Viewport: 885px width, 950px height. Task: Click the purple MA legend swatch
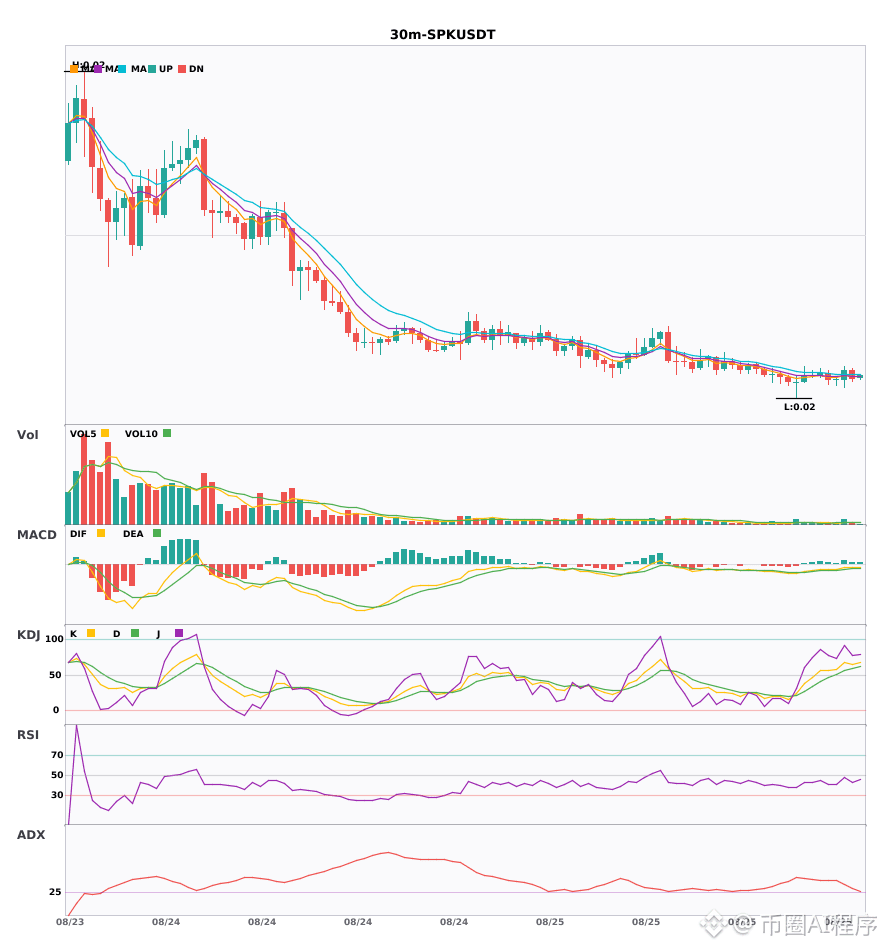coord(98,69)
